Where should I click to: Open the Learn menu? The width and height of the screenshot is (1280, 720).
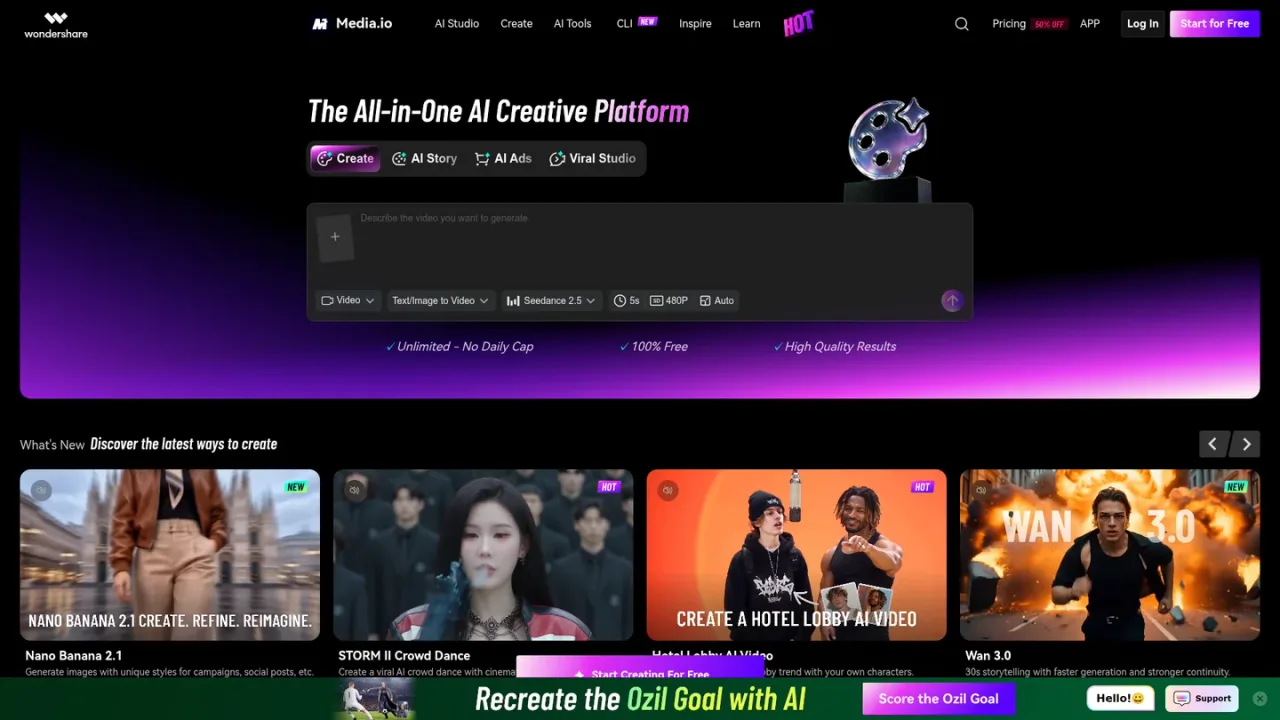(746, 23)
